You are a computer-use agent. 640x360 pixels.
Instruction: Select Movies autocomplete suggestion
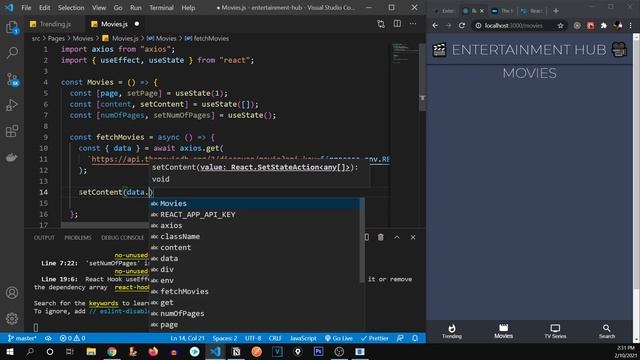pyautogui.click(x=255, y=203)
